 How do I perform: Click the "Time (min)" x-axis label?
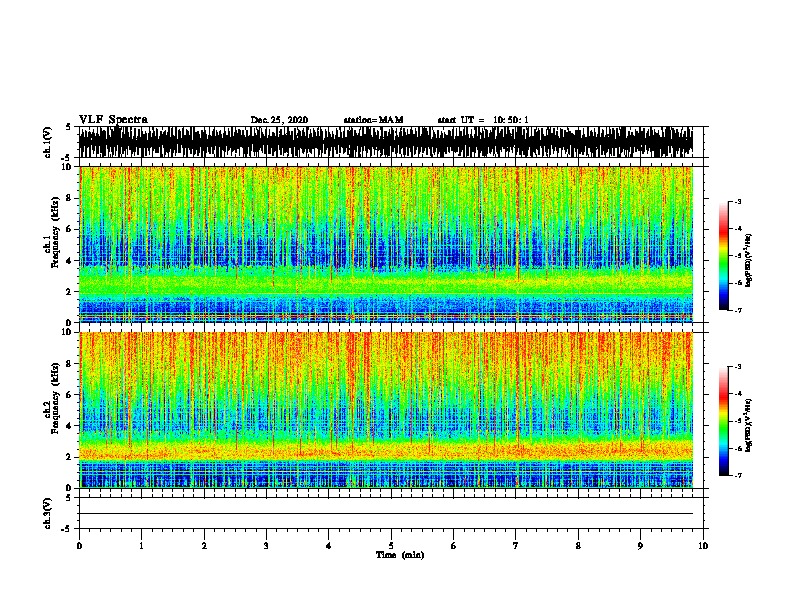pyautogui.click(x=400, y=555)
